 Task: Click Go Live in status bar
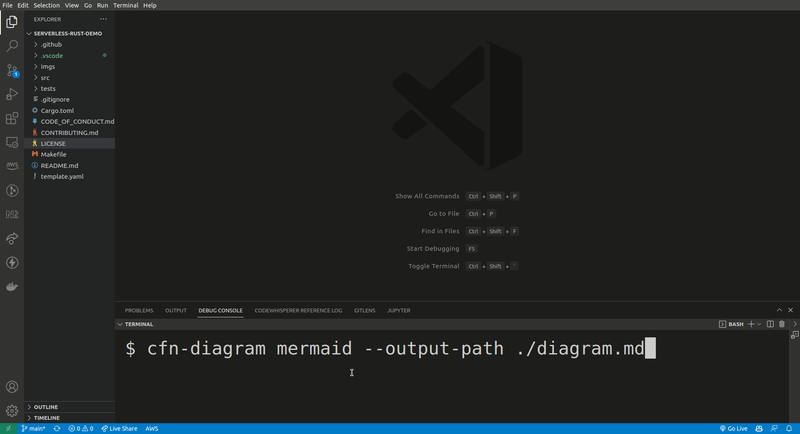tap(733, 429)
